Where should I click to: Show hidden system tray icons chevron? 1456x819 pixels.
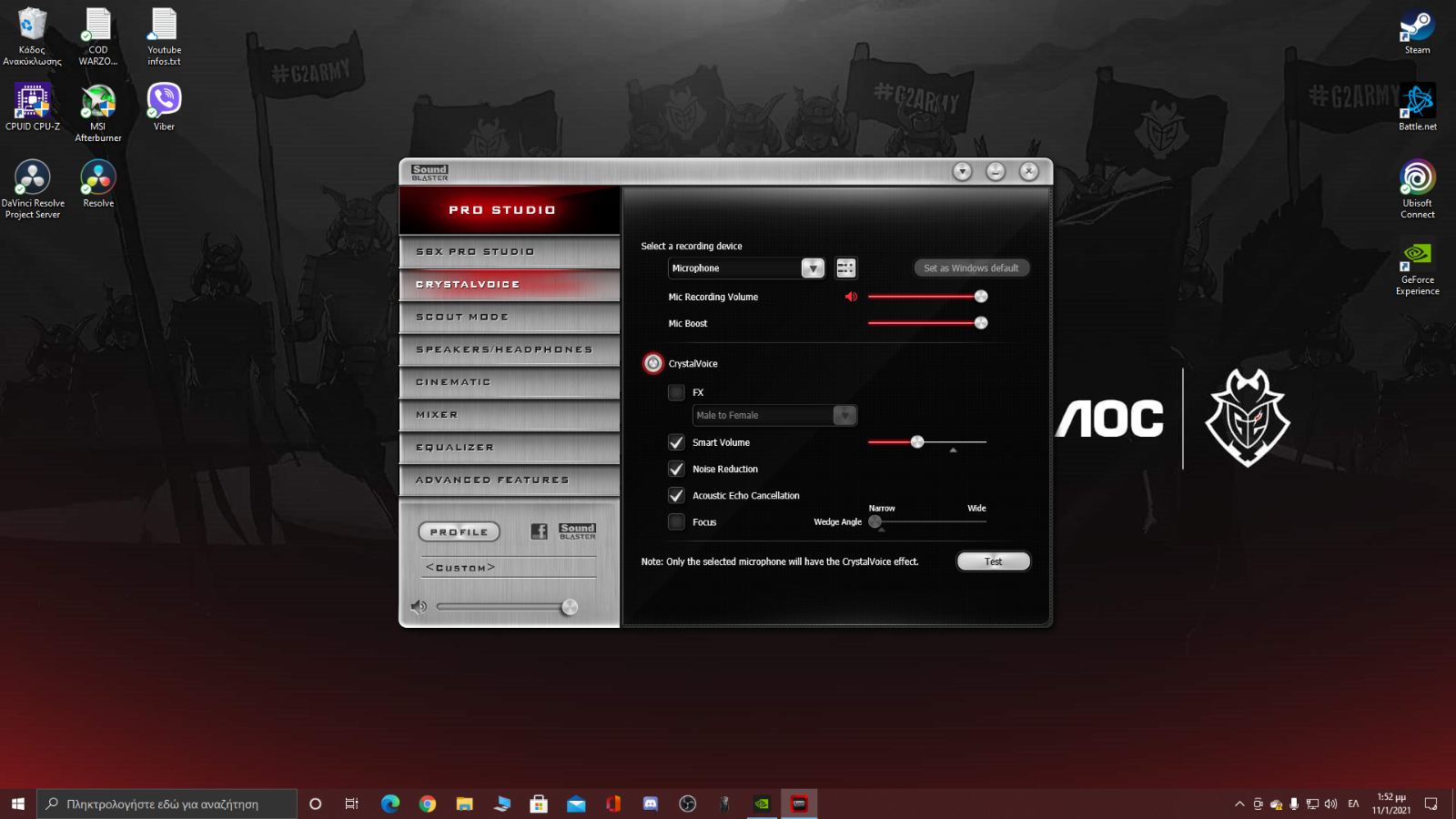click(x=1239, y=804)
